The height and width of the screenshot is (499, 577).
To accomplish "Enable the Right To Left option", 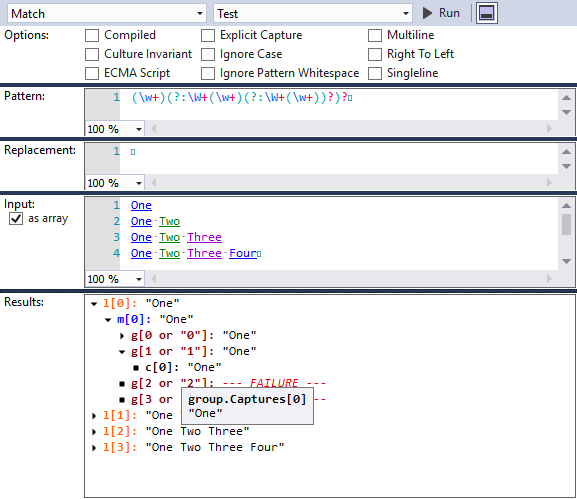I will (x=375, y=54).
